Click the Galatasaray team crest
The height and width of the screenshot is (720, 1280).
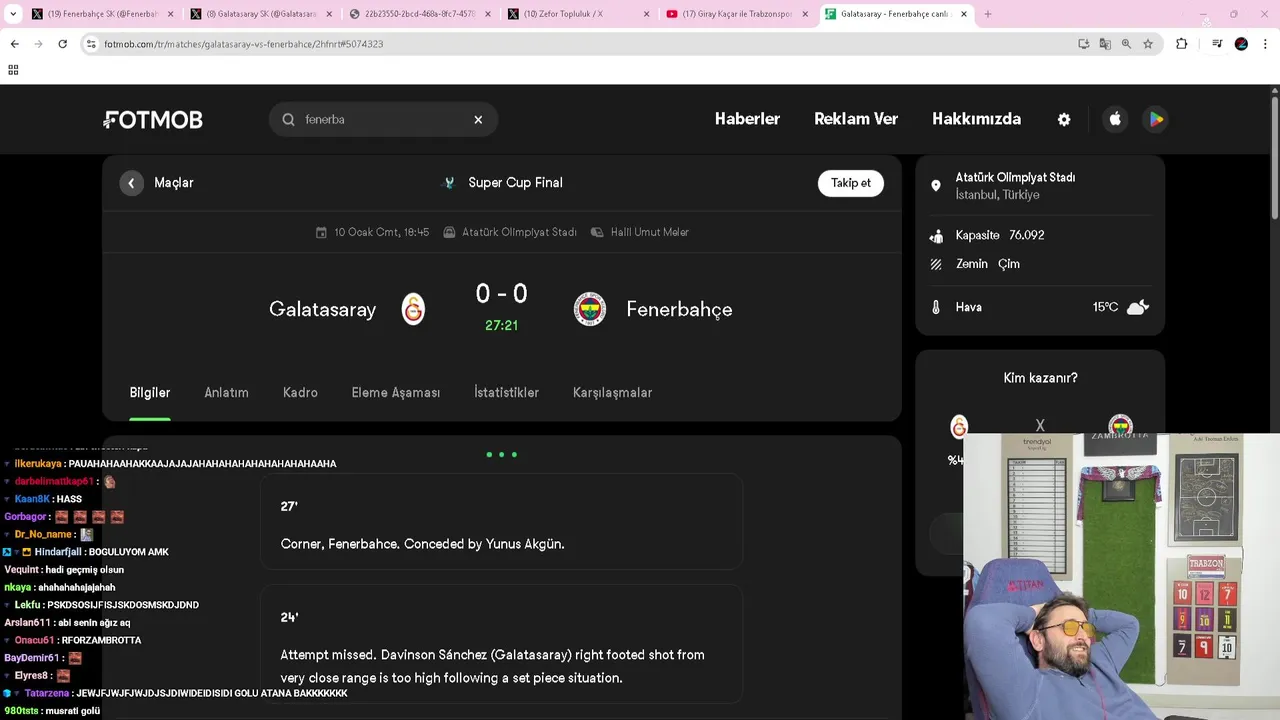[413, 309]
